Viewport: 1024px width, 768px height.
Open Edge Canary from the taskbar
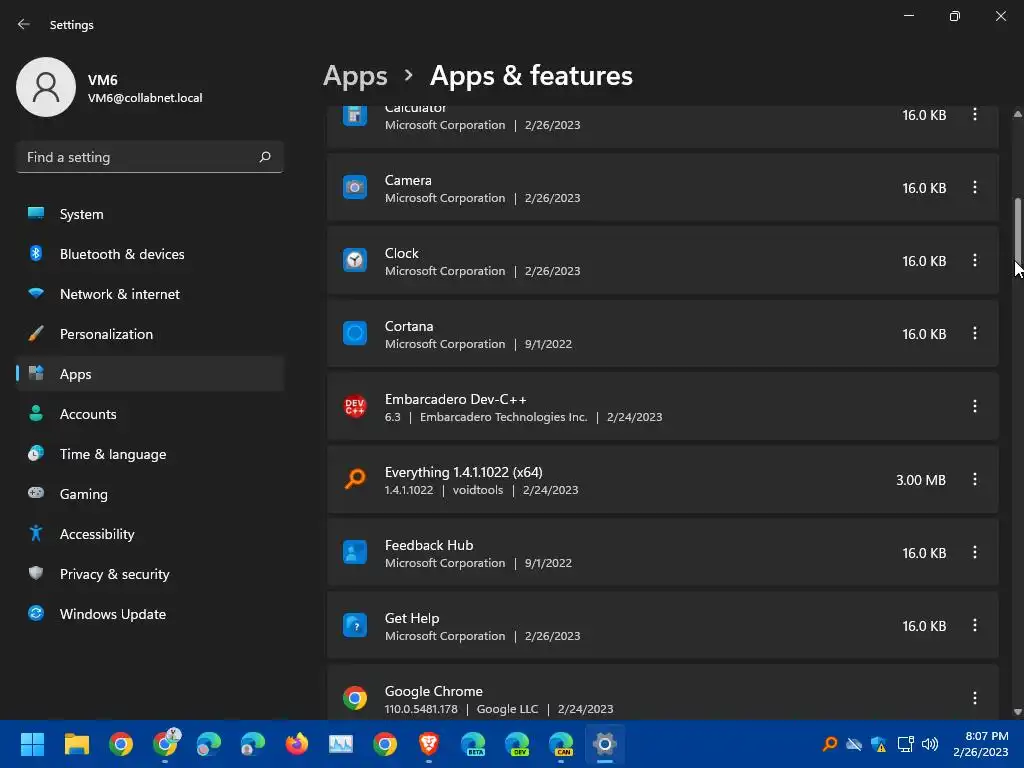click(x=561, y=744)
